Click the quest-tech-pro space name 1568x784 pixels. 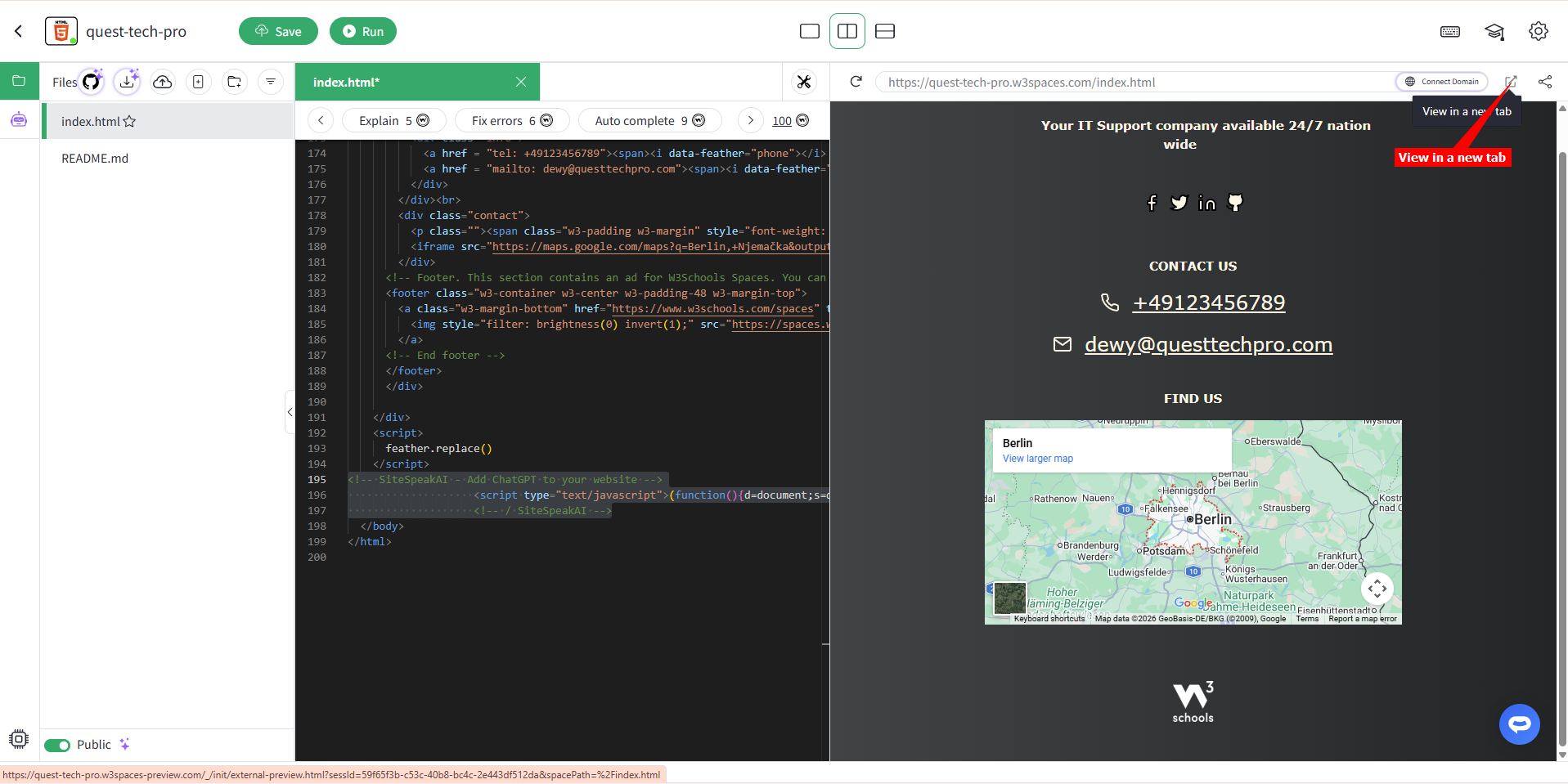pyautogui.click(x=136, y=31)
